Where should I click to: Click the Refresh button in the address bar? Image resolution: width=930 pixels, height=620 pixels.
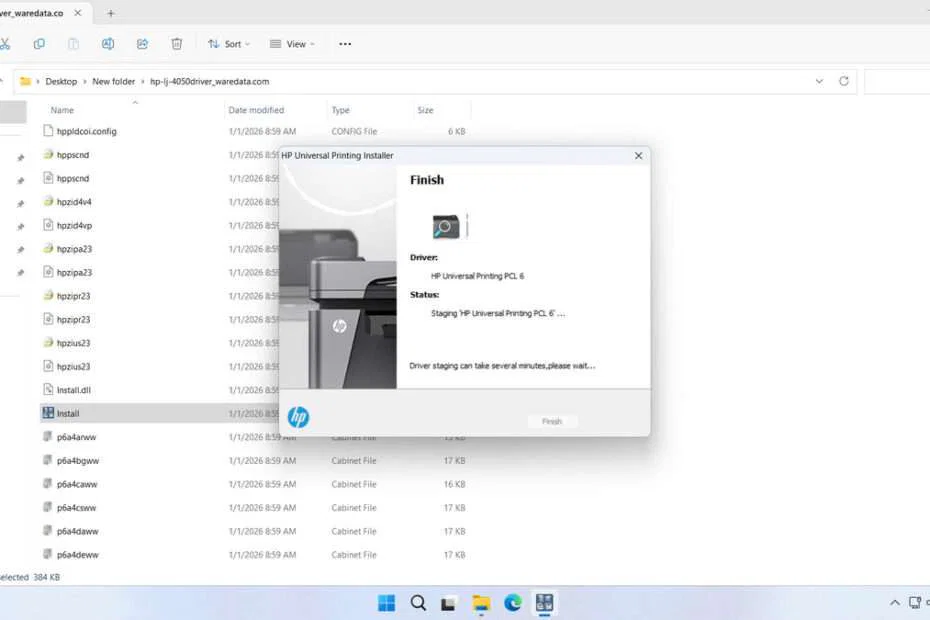(843, 81)
